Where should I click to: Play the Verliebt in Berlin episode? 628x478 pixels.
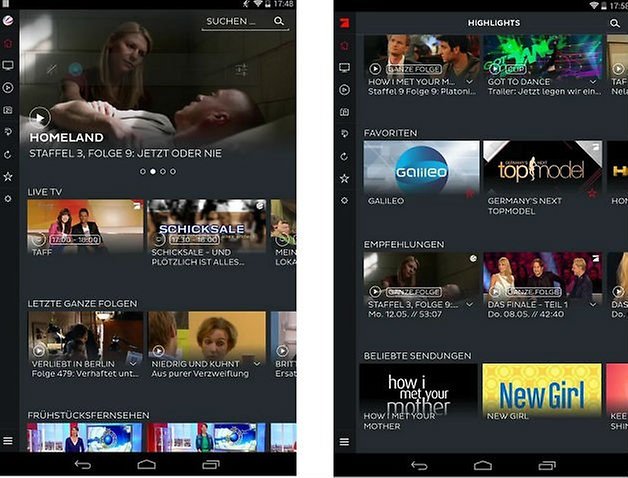39,351
